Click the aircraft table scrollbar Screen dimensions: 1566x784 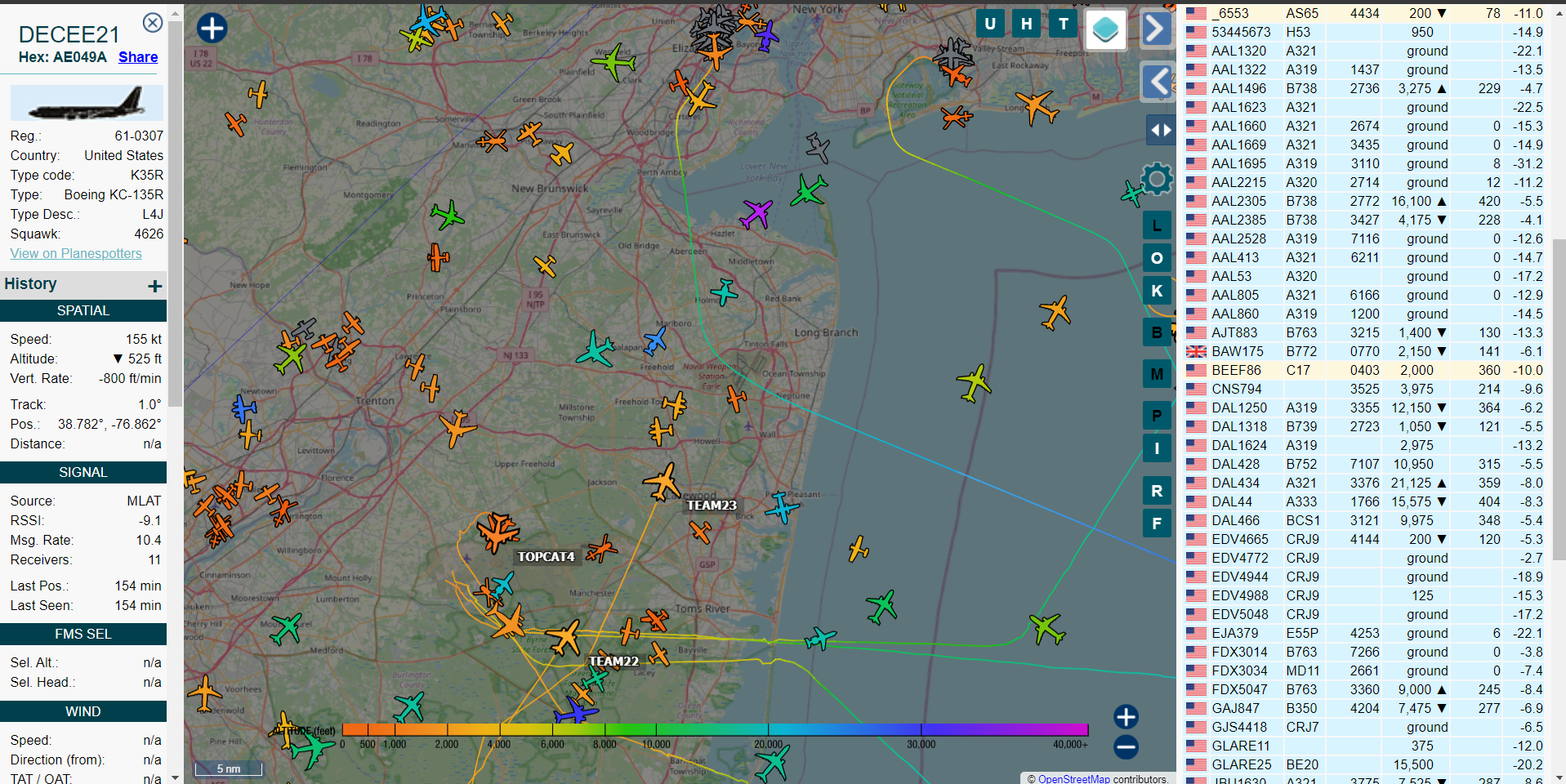coord(1559,400)
